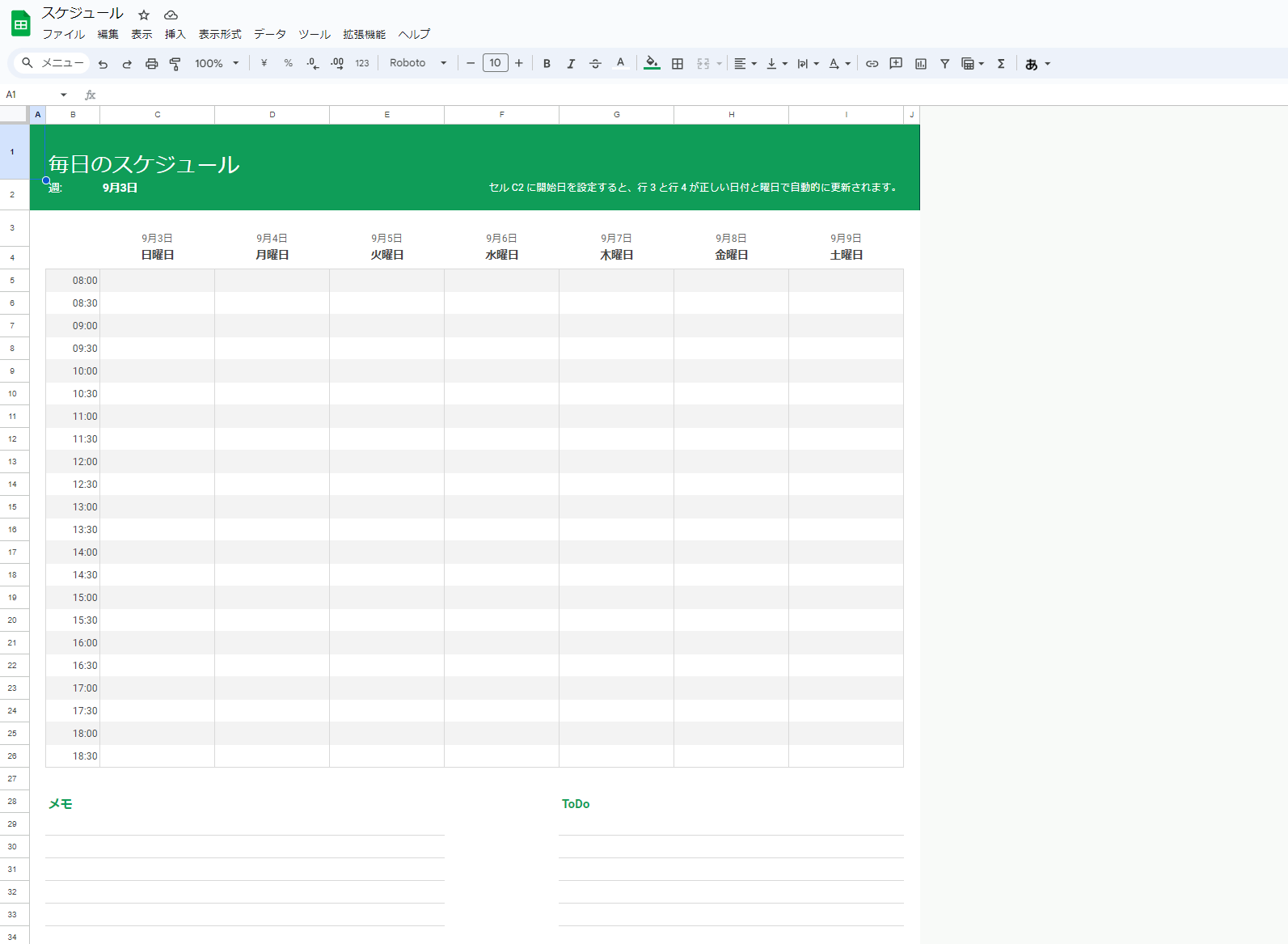Click the メニュー search button
The image size is (1288, 944).
(x=53, y=63)
